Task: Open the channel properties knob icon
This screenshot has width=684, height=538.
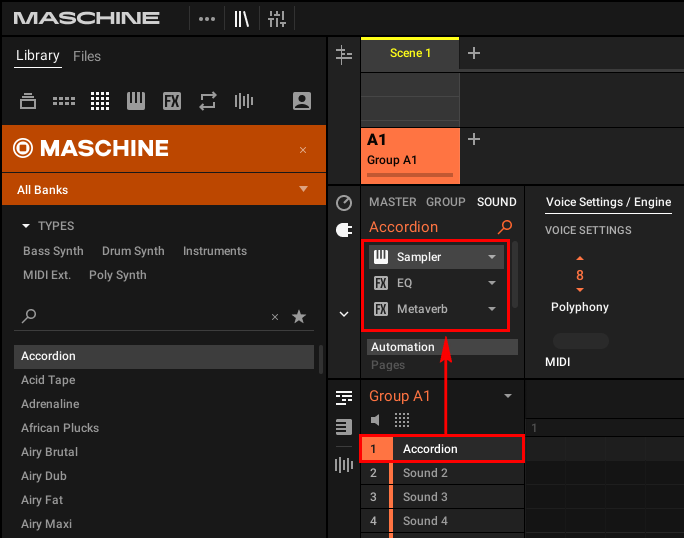Action: pyautogui.click(x=344, y=203)
